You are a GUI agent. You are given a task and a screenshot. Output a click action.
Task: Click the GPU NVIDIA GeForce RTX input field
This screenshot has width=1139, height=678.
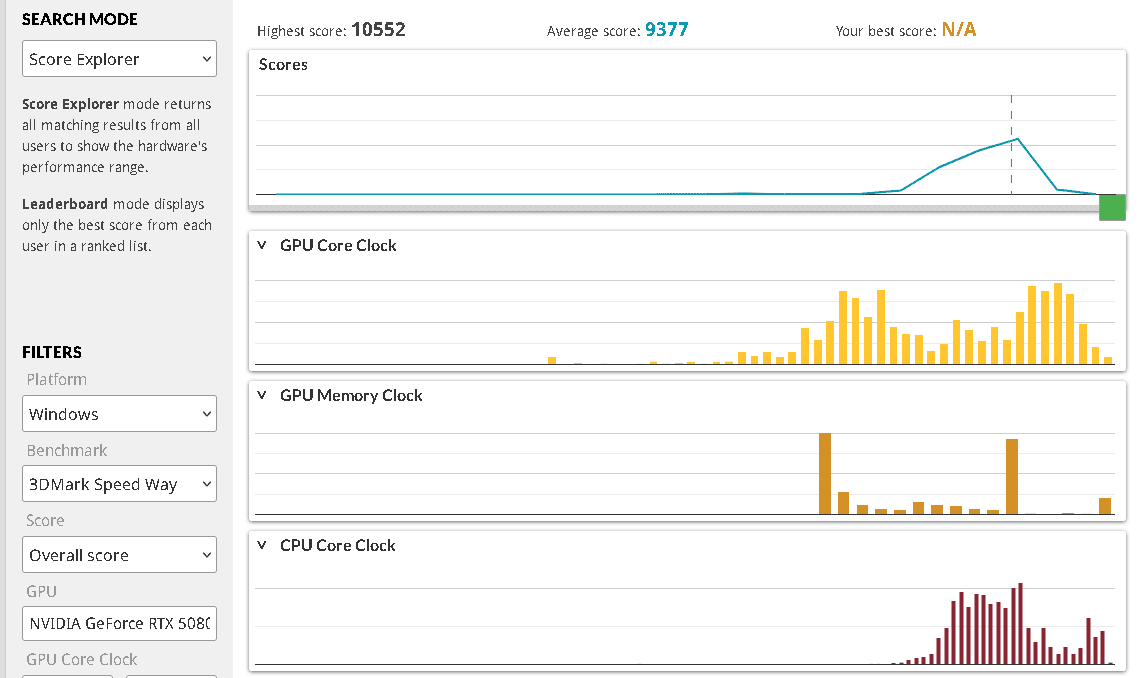[119, 623]
